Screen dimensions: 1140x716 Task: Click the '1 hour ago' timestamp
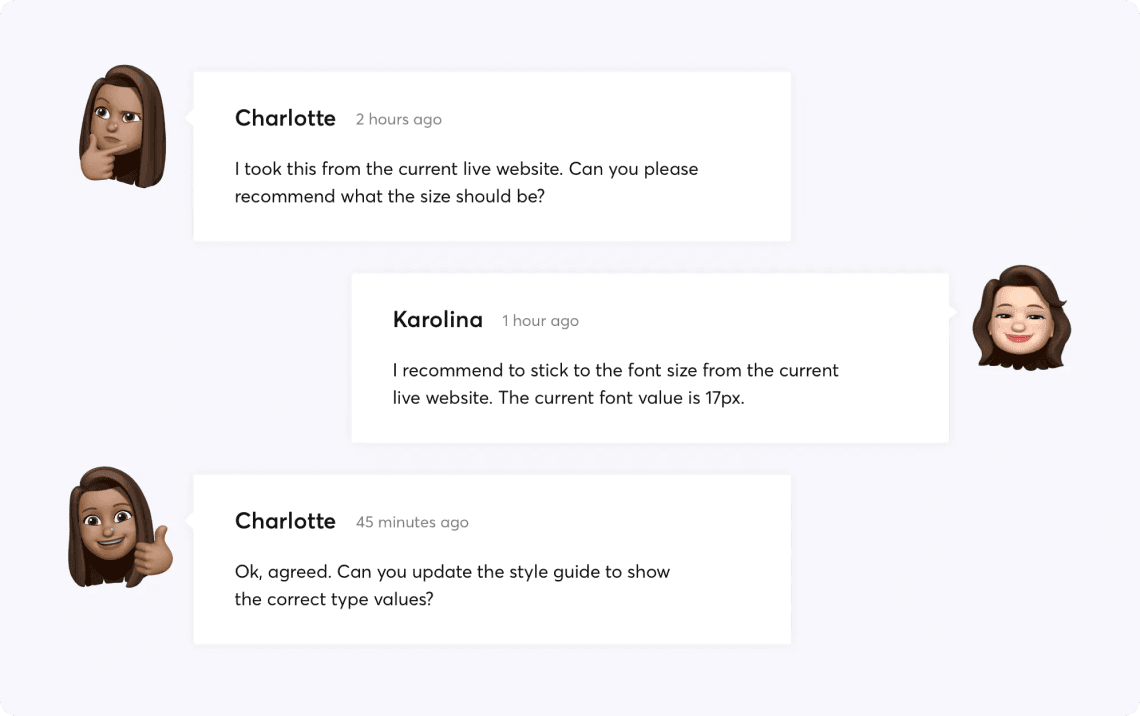(x=540, y=321)
